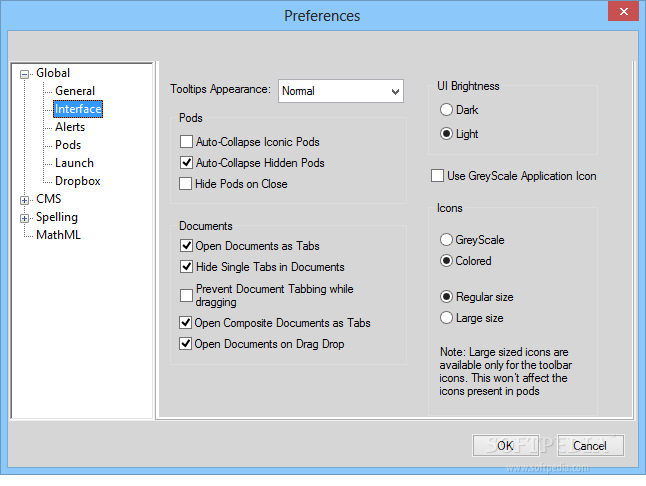Close the Preferences window
The width and height of the screenshot is (646, 486).
point(624,11)
